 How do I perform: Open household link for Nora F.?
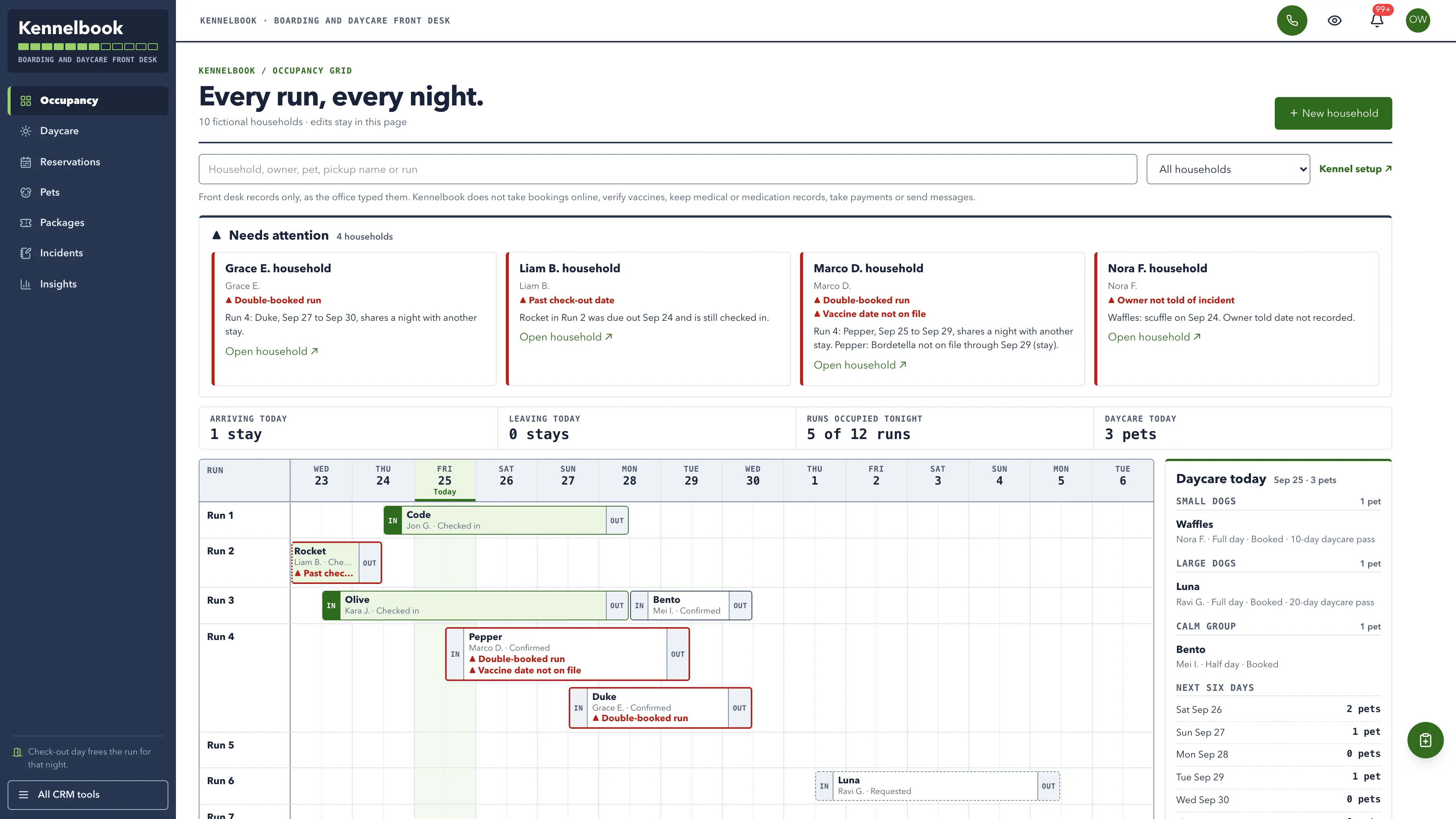[x=1154, y=337]
